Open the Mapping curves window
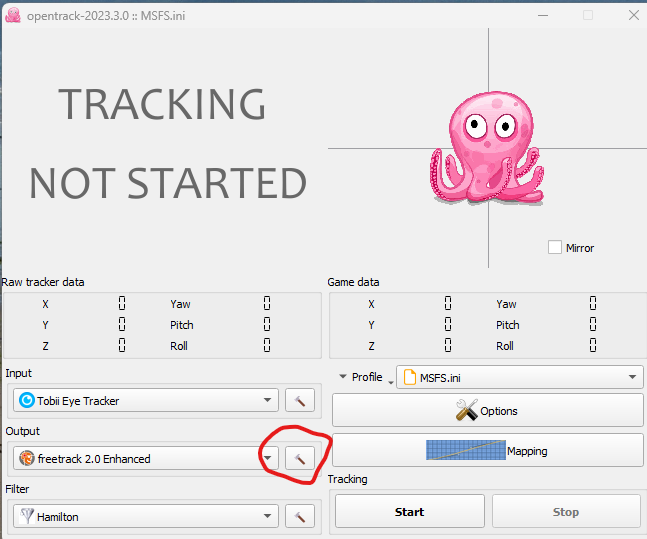The height and width of the screenshot is (539, 647). [487, 450]
